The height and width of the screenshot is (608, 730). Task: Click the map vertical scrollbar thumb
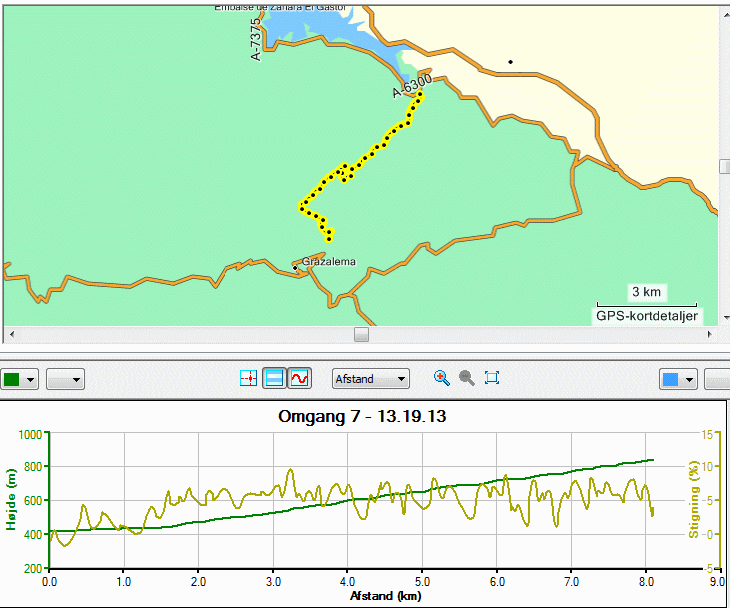pos(725,167)
